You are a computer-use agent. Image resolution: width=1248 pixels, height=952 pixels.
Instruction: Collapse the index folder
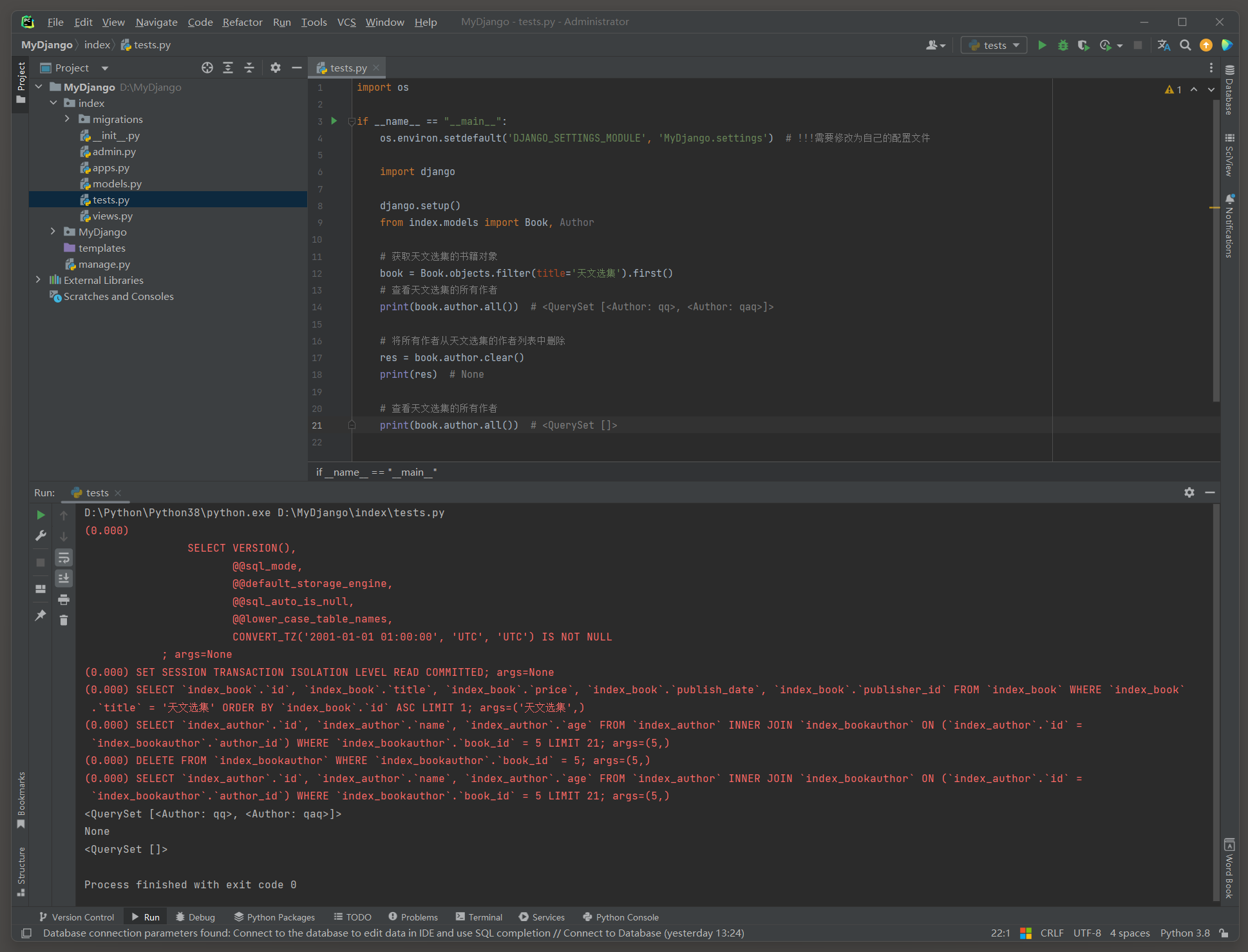pyautogui.click(x=53, y=103)
